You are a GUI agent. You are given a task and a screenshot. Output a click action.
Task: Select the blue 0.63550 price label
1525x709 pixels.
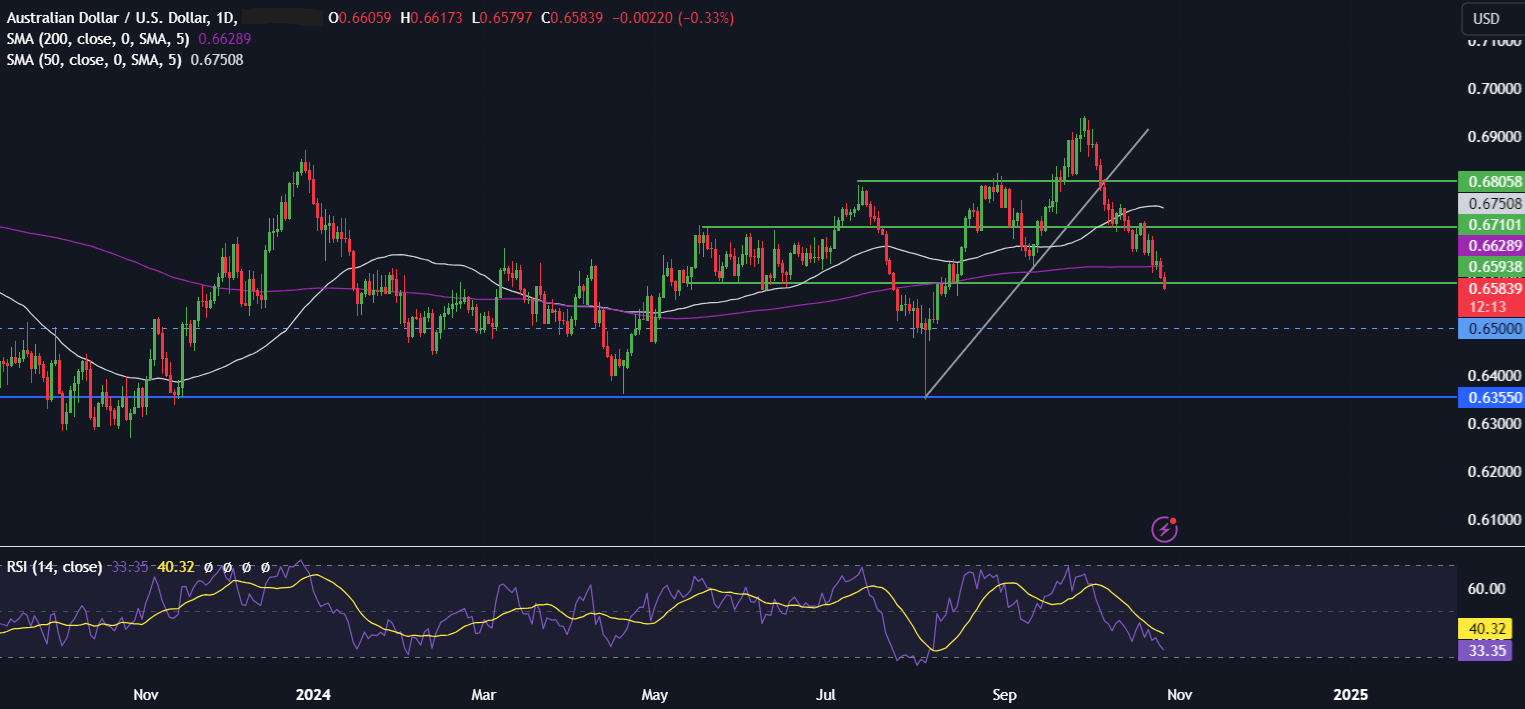tap(1491, 397)
